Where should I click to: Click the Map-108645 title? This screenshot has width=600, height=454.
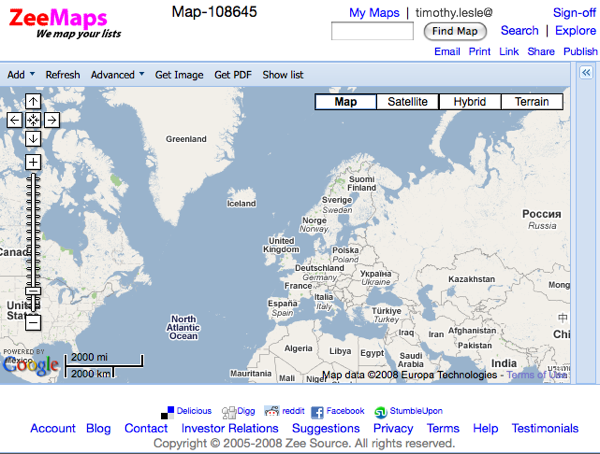214,12
